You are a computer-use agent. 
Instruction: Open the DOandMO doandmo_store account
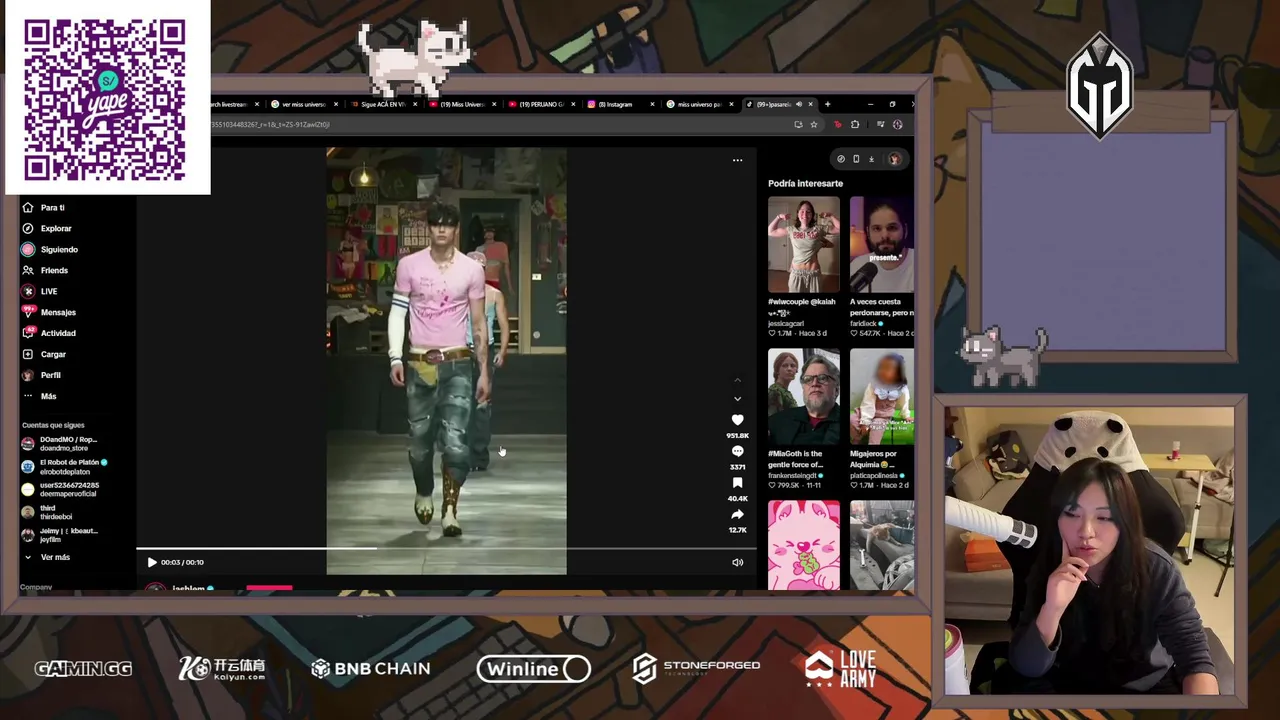point(60,443)
